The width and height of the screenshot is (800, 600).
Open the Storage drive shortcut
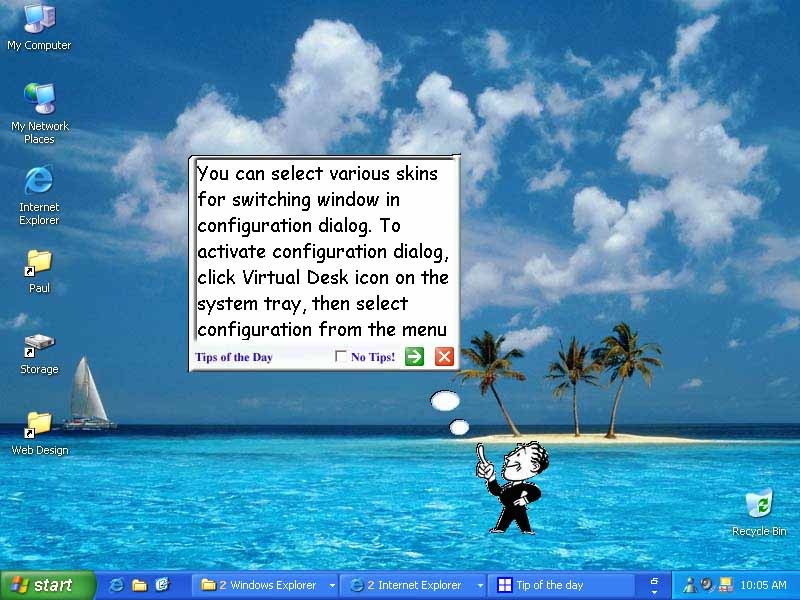39,354
